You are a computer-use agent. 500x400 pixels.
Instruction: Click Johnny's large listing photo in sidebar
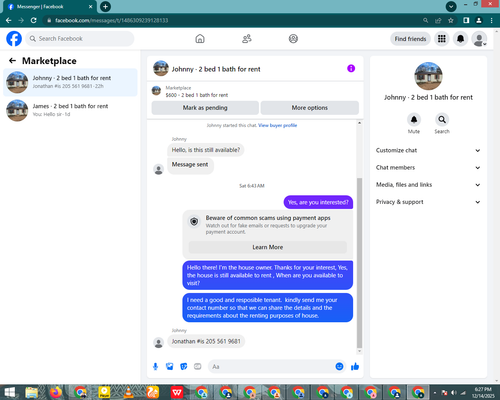click(428, 76)
